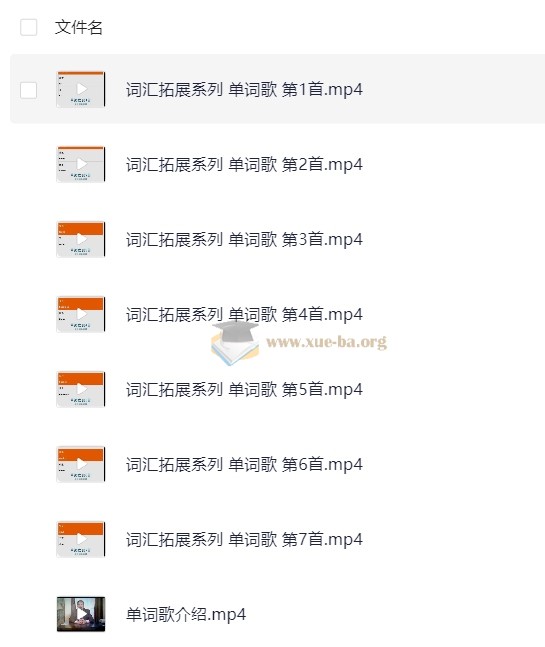Click the 文件名 column header
This screenshot has width=545, height=647.
click(78, 27)
